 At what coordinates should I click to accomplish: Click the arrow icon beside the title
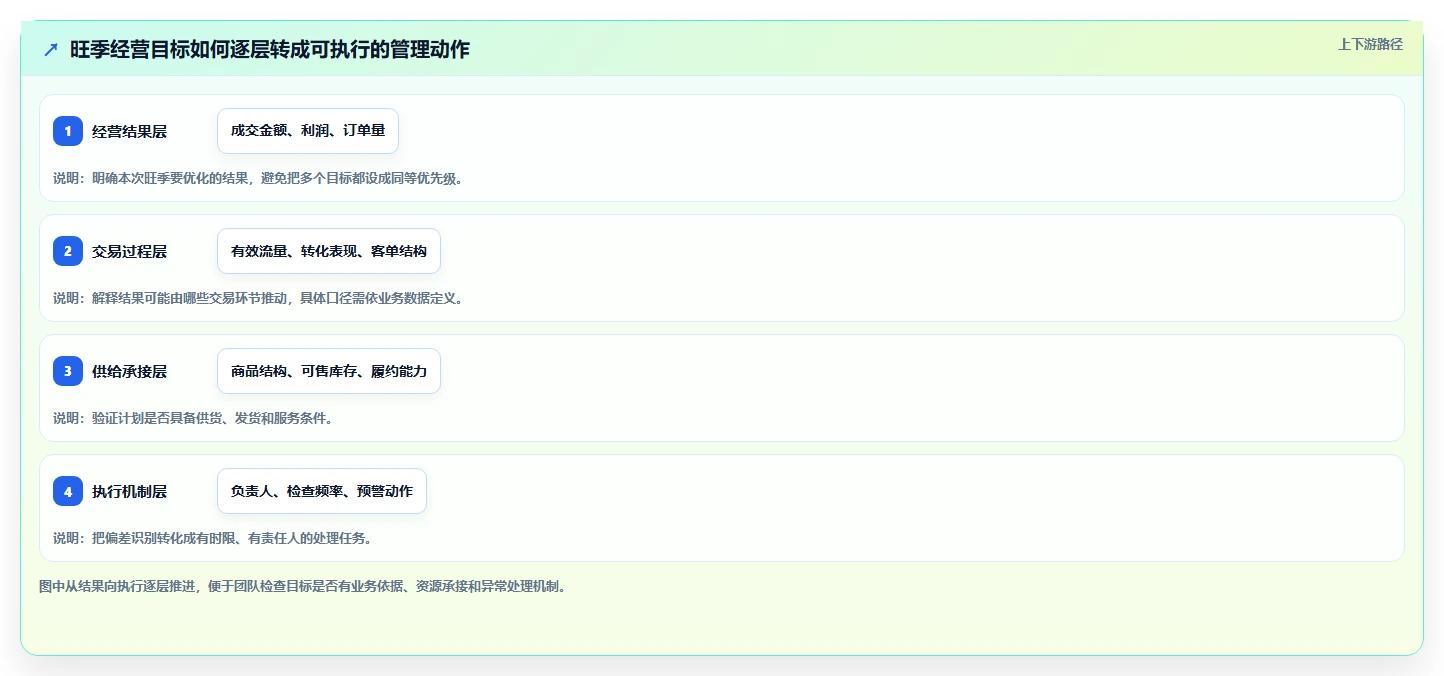click(51, 49)
